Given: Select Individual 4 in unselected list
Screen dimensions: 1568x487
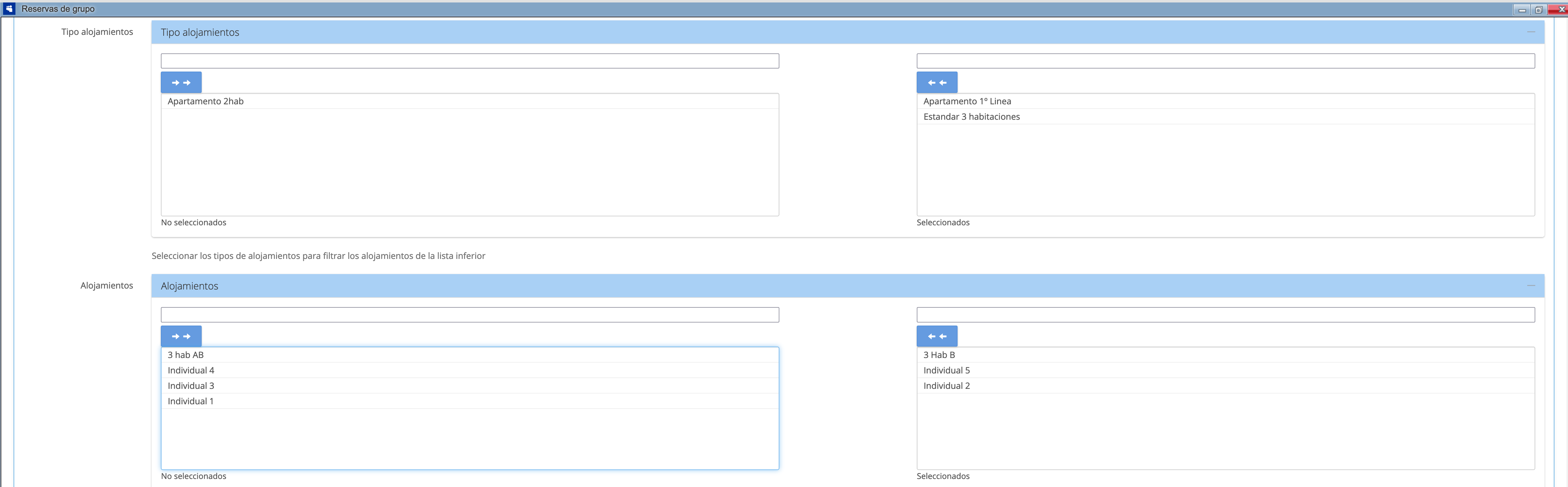Looking at the screenshot, I should (x=191, y=370).
